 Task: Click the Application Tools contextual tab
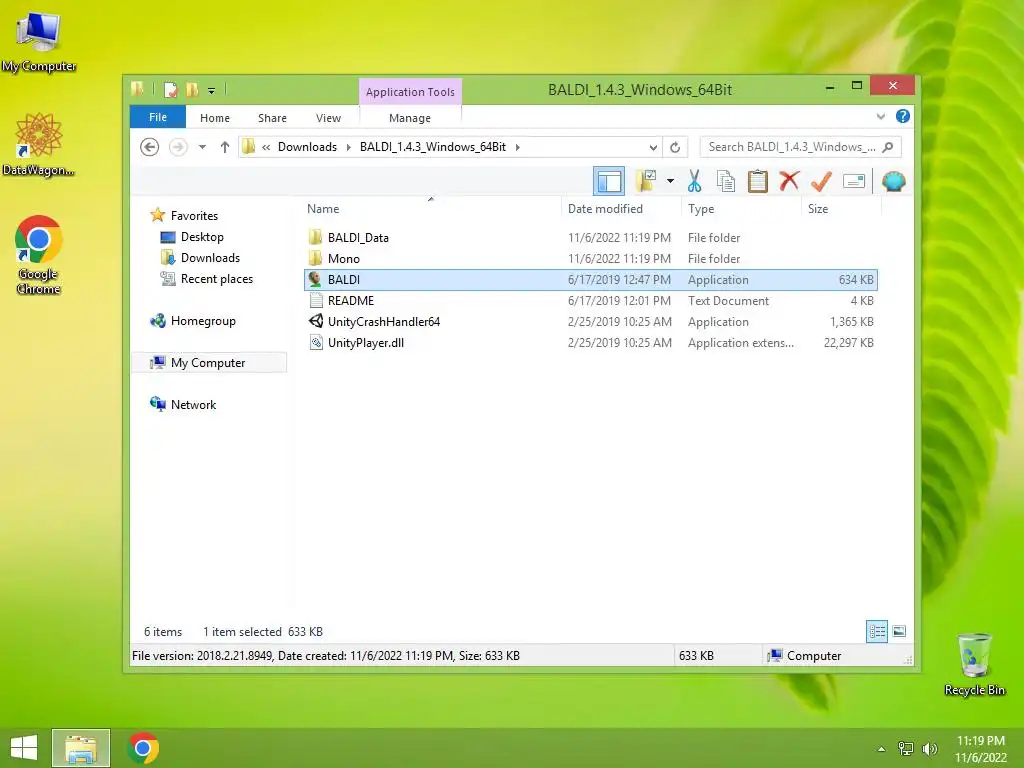(410, 91)
